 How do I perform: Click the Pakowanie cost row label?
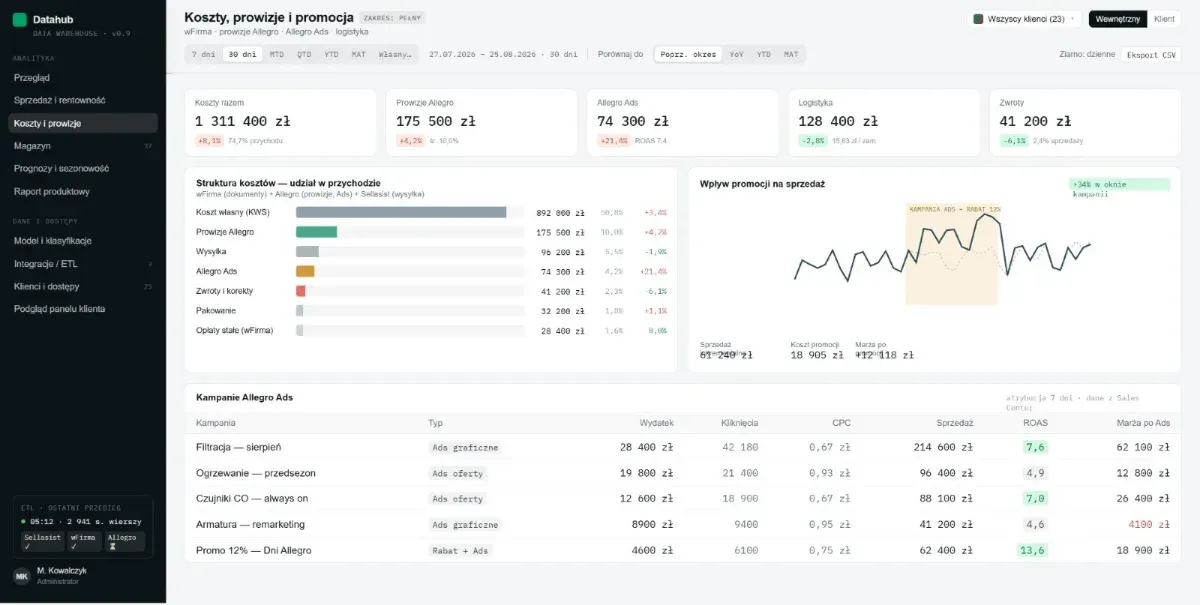click(216, 310)
